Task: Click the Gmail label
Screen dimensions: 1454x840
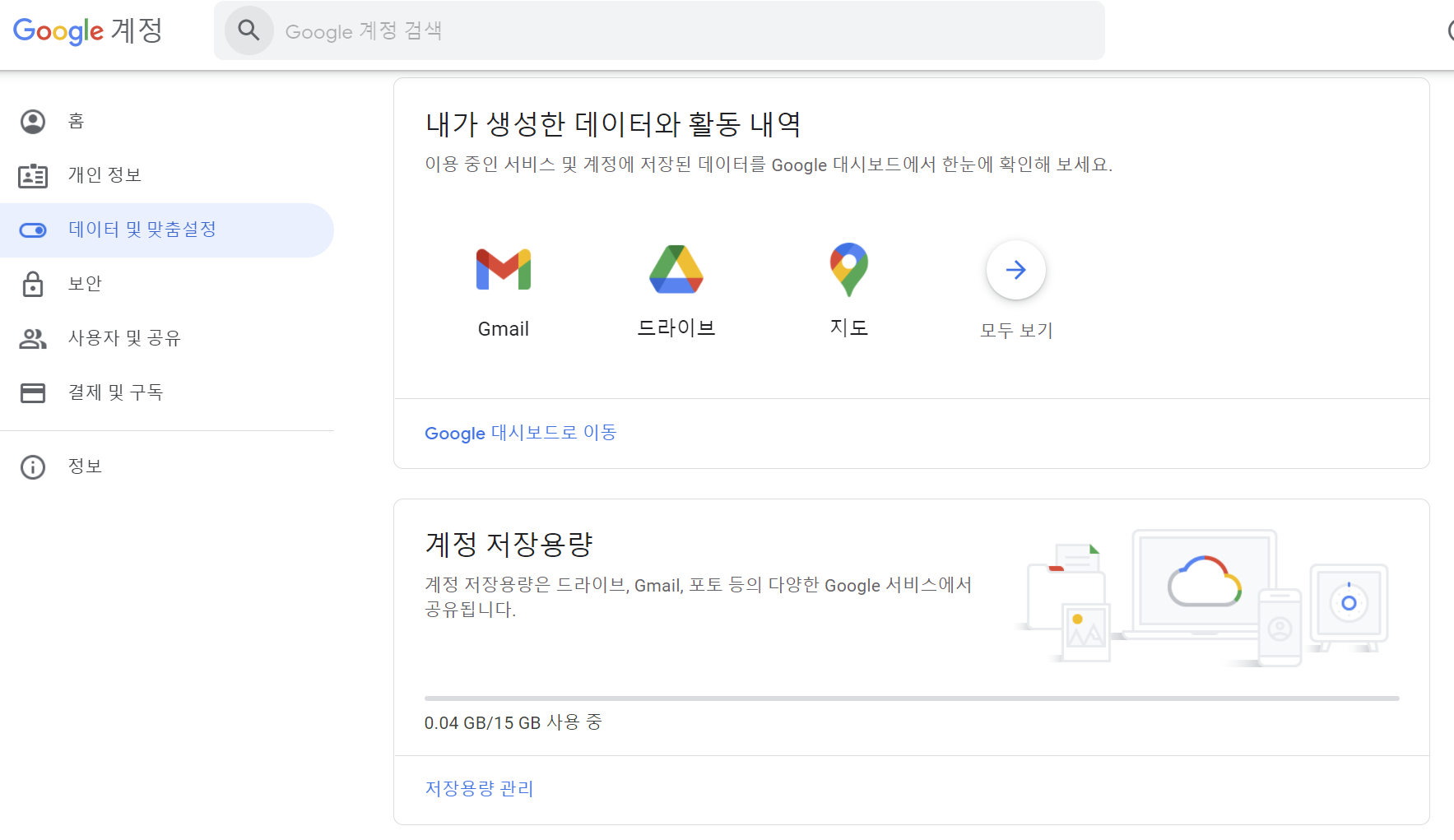Action: pyautogui.click(x=504, y=329)
